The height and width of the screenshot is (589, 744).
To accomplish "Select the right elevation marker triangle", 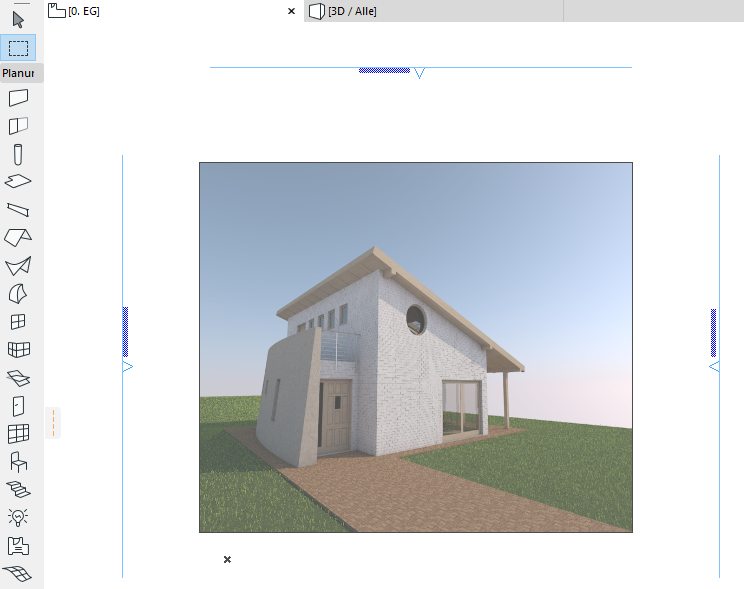I will tap(714, 366).
